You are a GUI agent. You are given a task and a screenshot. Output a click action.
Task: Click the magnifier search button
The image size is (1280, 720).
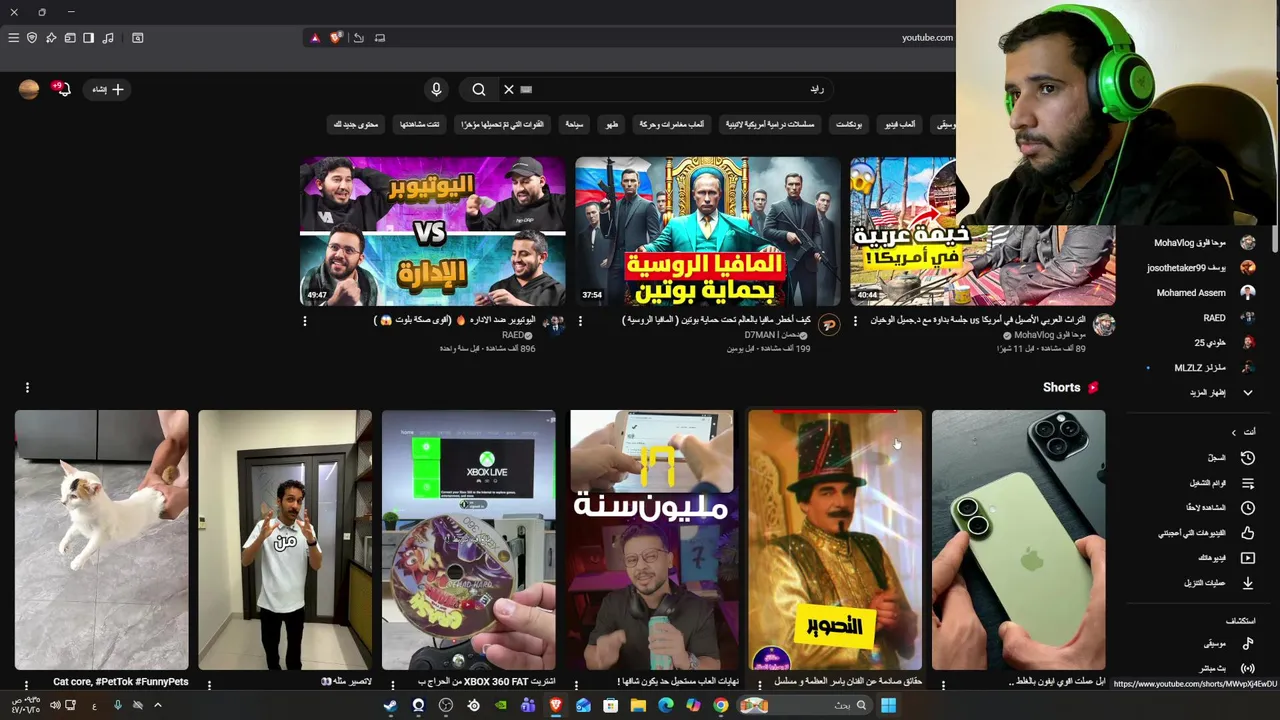479,89
